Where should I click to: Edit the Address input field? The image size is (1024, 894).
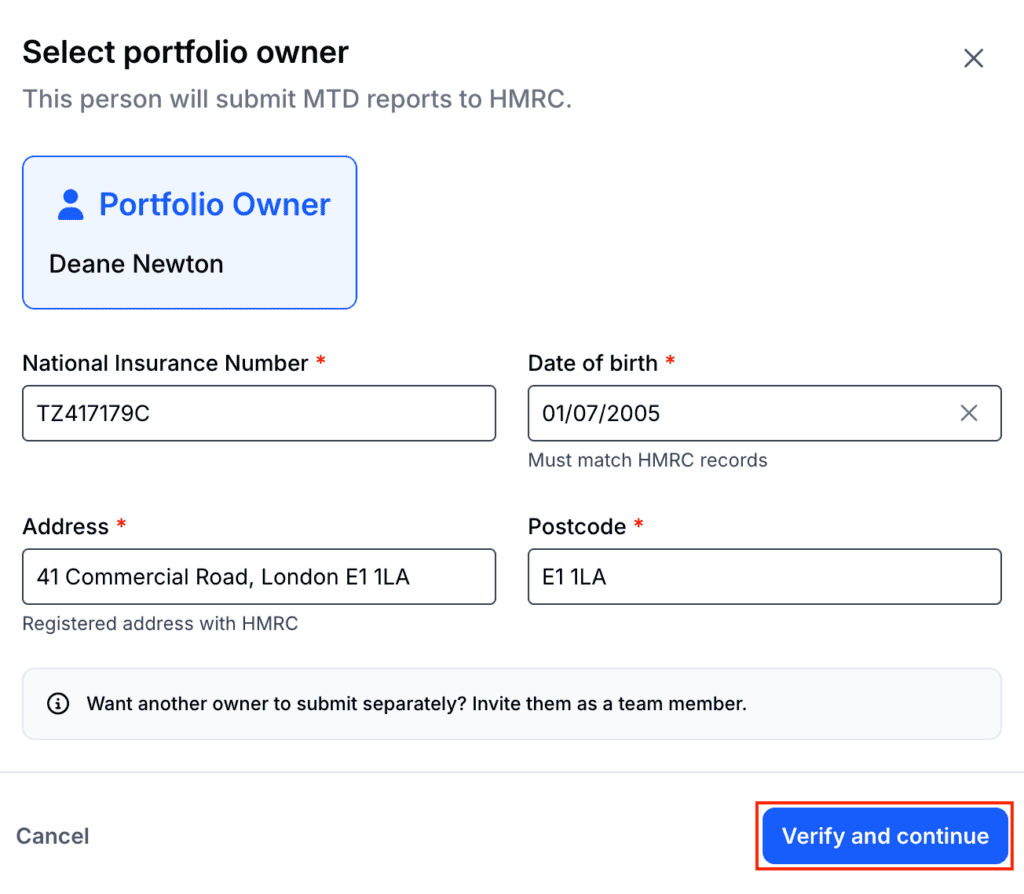(x=259, y=577)
